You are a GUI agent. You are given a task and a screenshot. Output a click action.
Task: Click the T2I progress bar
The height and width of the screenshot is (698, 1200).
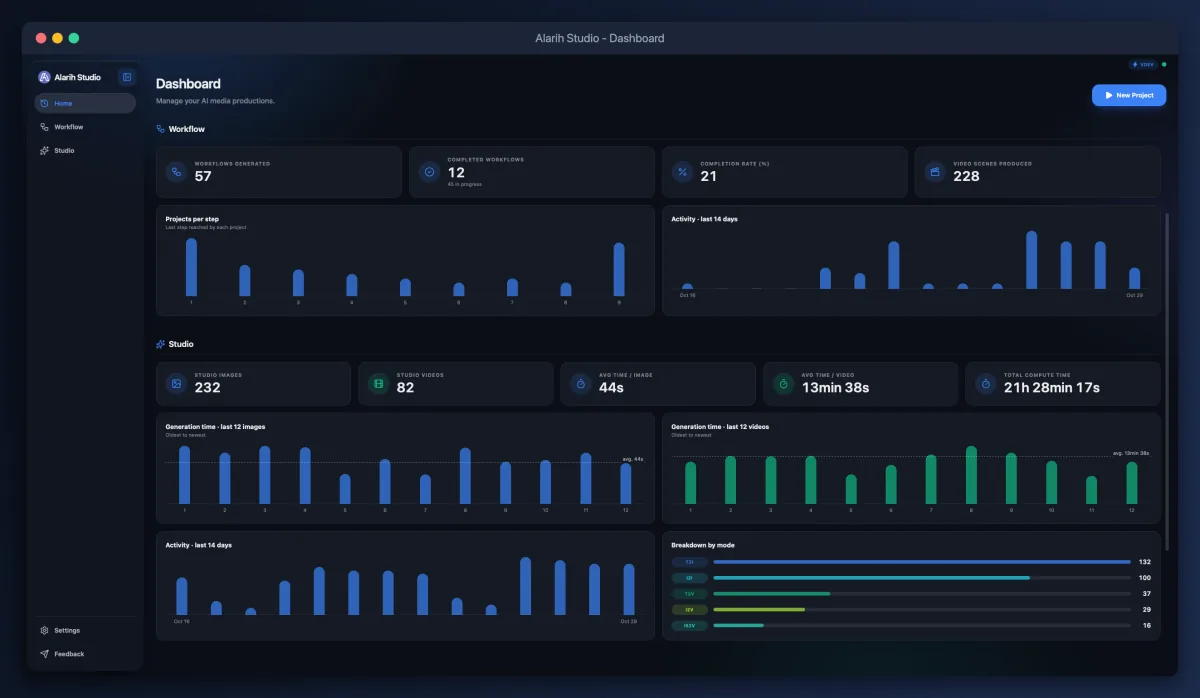(x=922, y=562)
